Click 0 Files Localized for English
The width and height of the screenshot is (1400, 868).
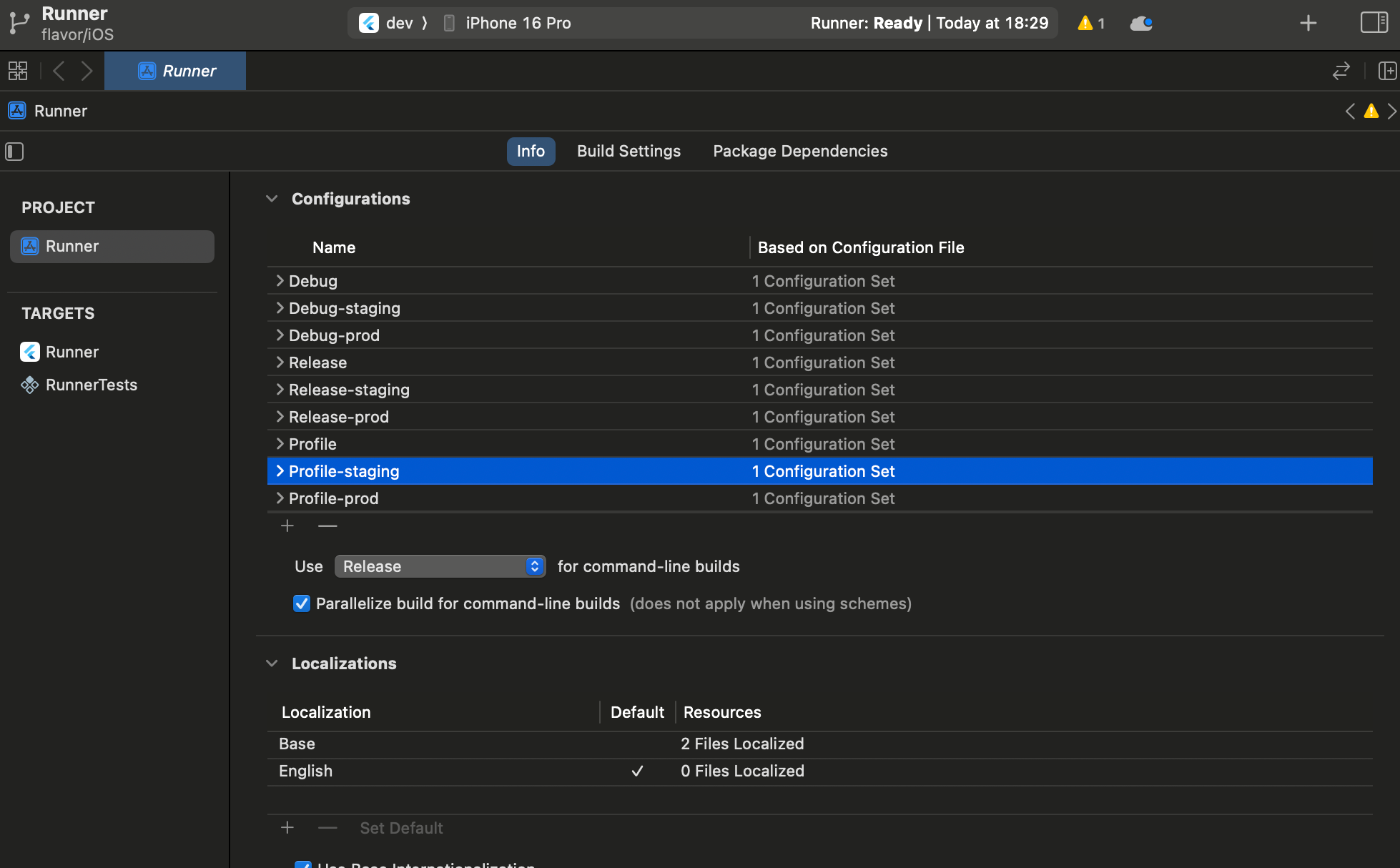[742, 771]
